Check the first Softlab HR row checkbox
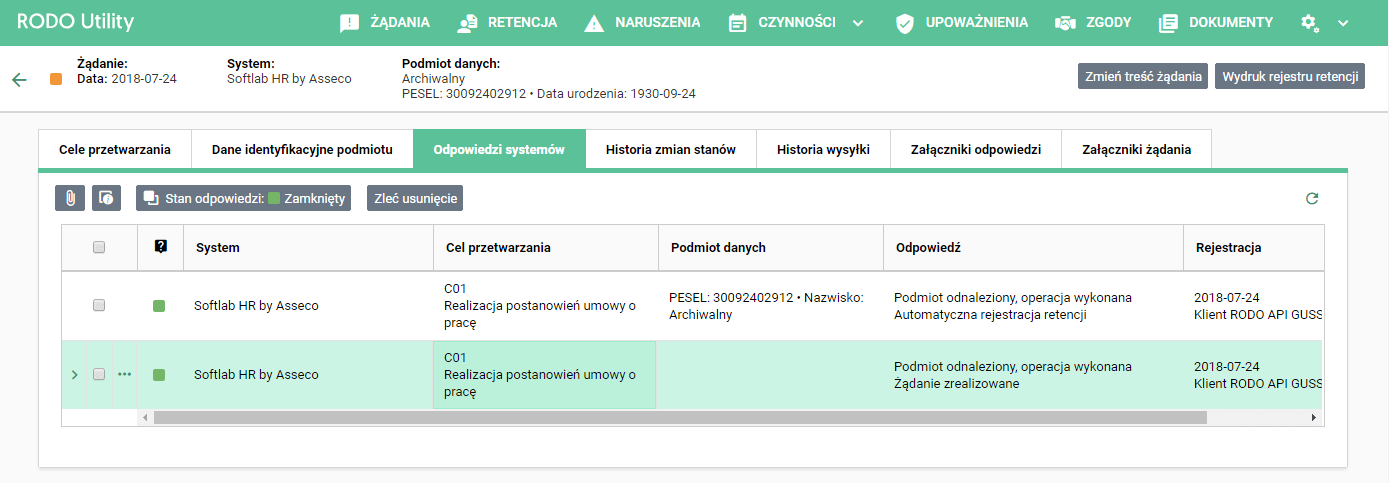Image resolution: width=1389 pixels, height=483 pixels. (99, 305)
